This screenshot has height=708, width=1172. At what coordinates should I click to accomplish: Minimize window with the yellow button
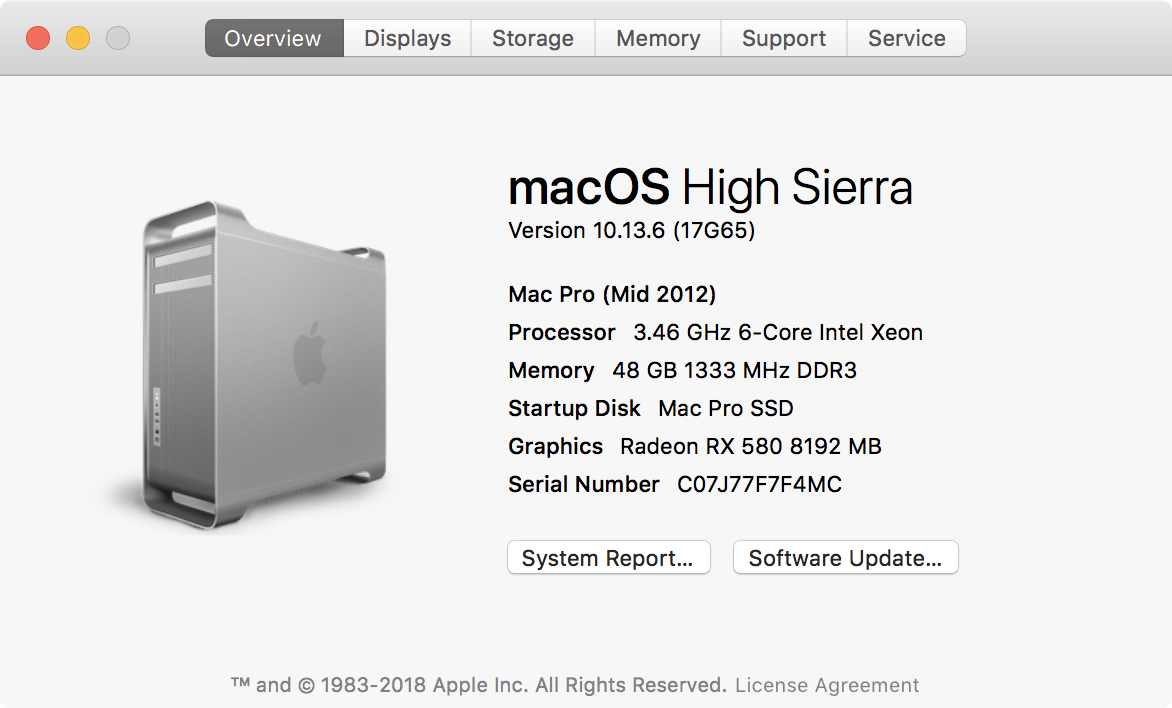tap(78, 39)
